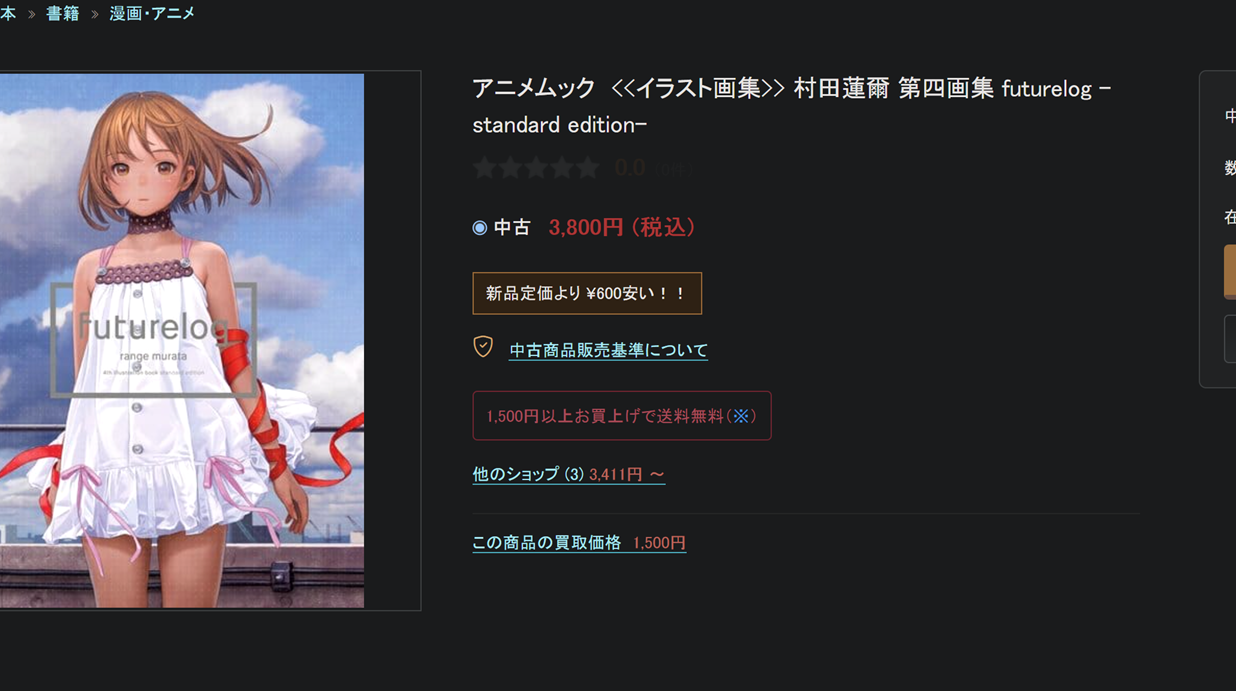Click the orange cart button at right edge
This screenshot has width=1236, height=691.
1230,272
